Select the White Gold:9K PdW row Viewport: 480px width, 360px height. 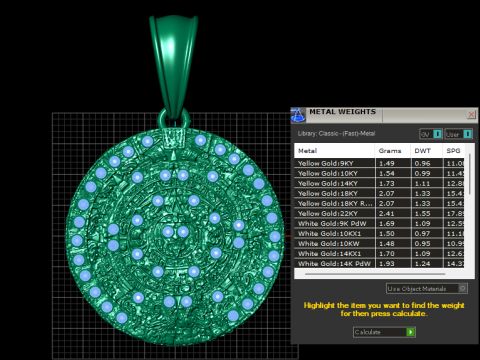[379, 223]
